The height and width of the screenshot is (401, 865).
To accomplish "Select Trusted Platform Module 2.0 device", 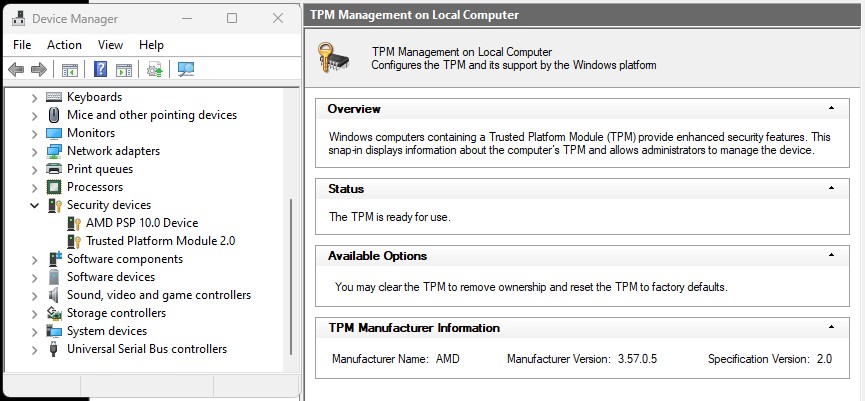I will tap(161, 241).
